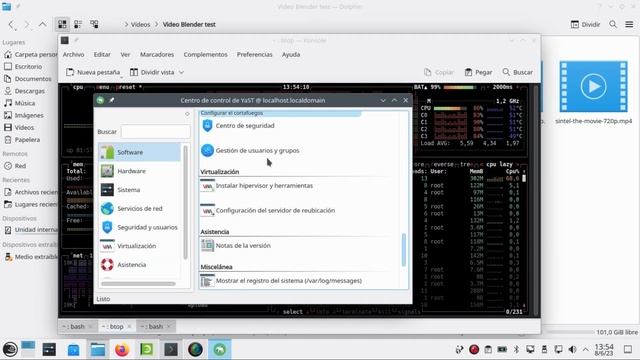The image size is (640, 360).
Task: Click Dividir button in Dolphin toolbar
Action: click(585, 24)
